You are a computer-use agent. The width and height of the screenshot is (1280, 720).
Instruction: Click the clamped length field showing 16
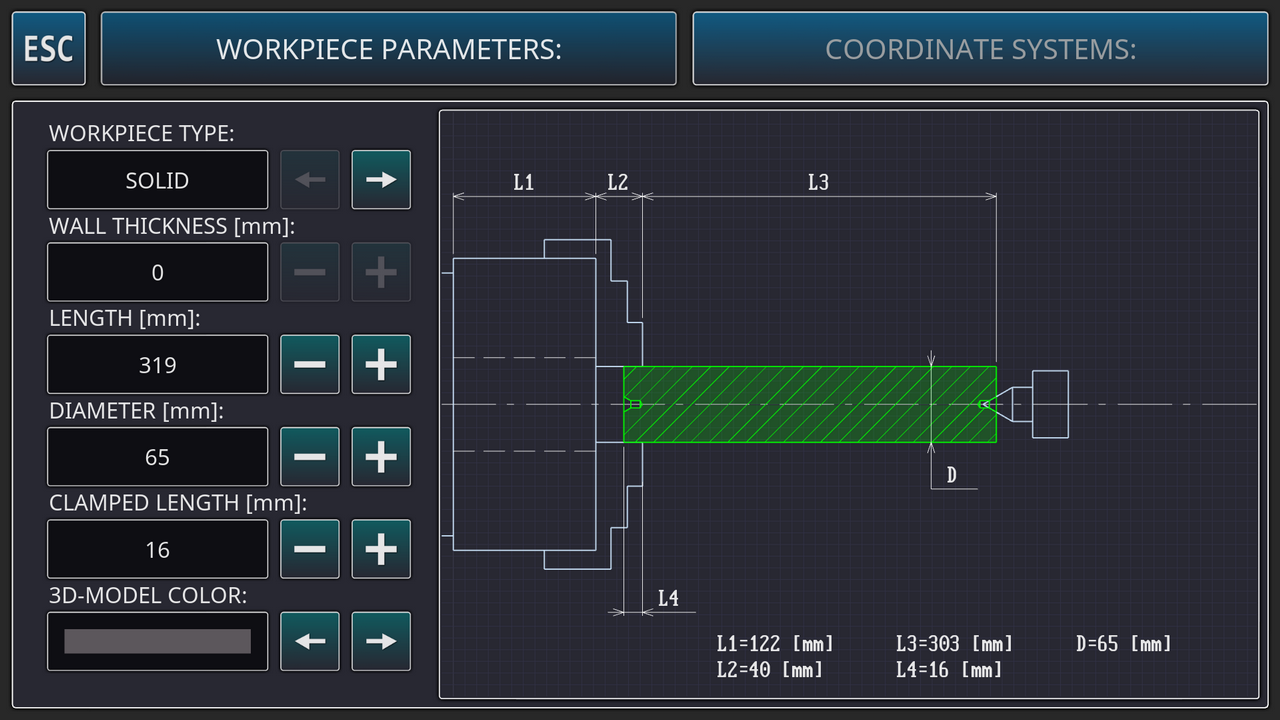pyautogui.click(x=158, y=549)
